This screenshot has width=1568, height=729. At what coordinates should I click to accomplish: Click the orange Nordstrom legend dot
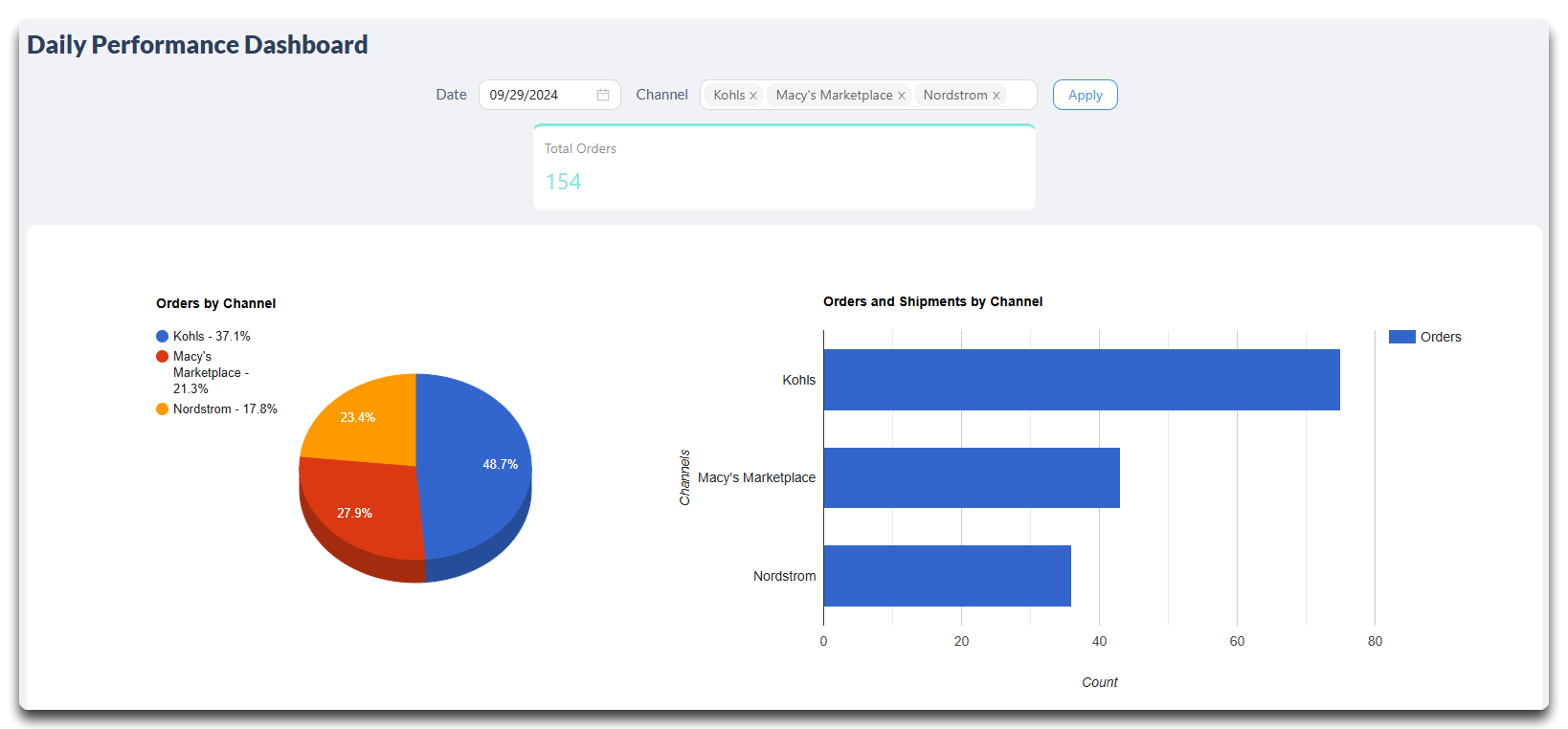(x=163, y=409)
